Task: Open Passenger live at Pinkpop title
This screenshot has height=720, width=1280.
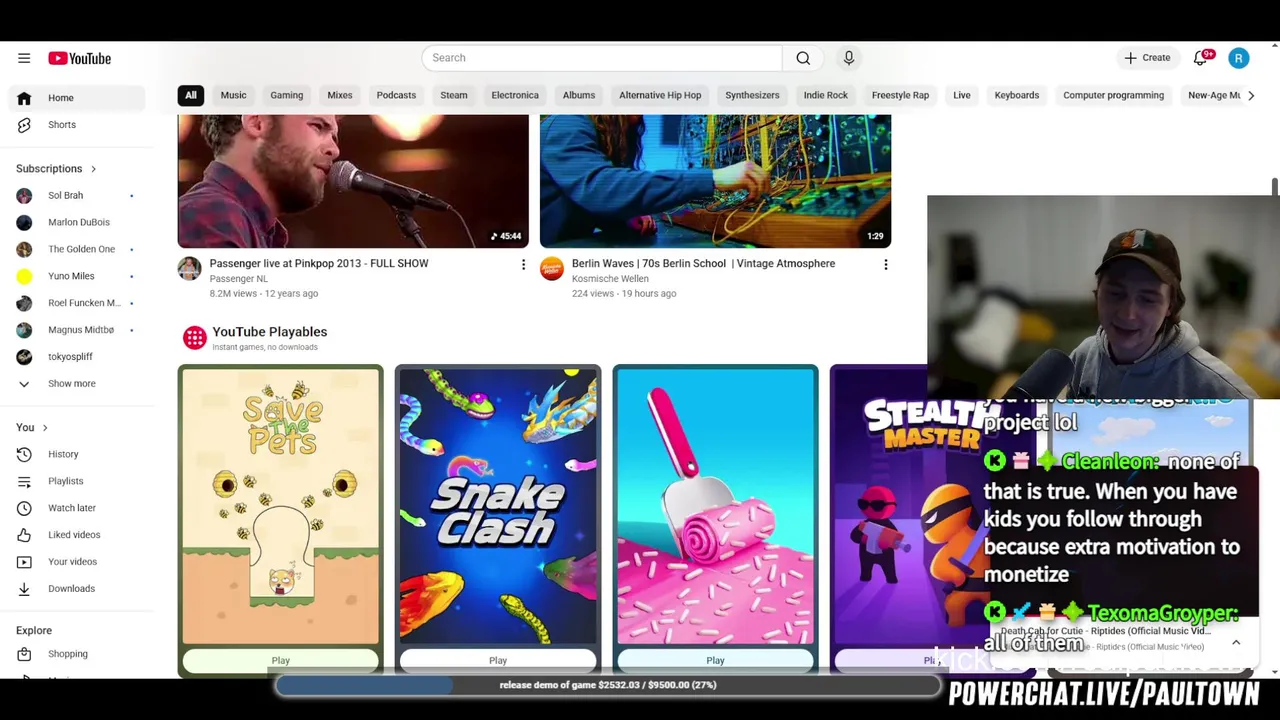Action: 319,264
